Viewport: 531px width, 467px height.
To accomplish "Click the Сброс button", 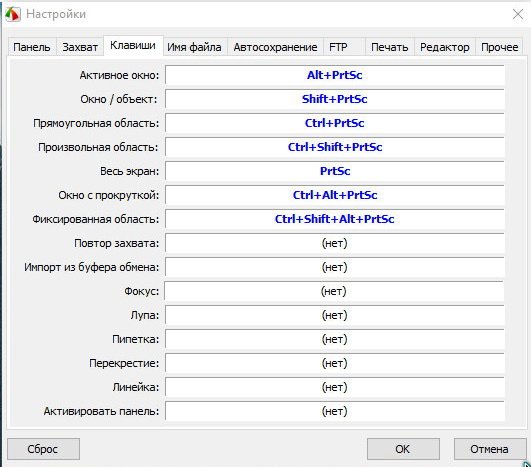I will coord(43,449).
